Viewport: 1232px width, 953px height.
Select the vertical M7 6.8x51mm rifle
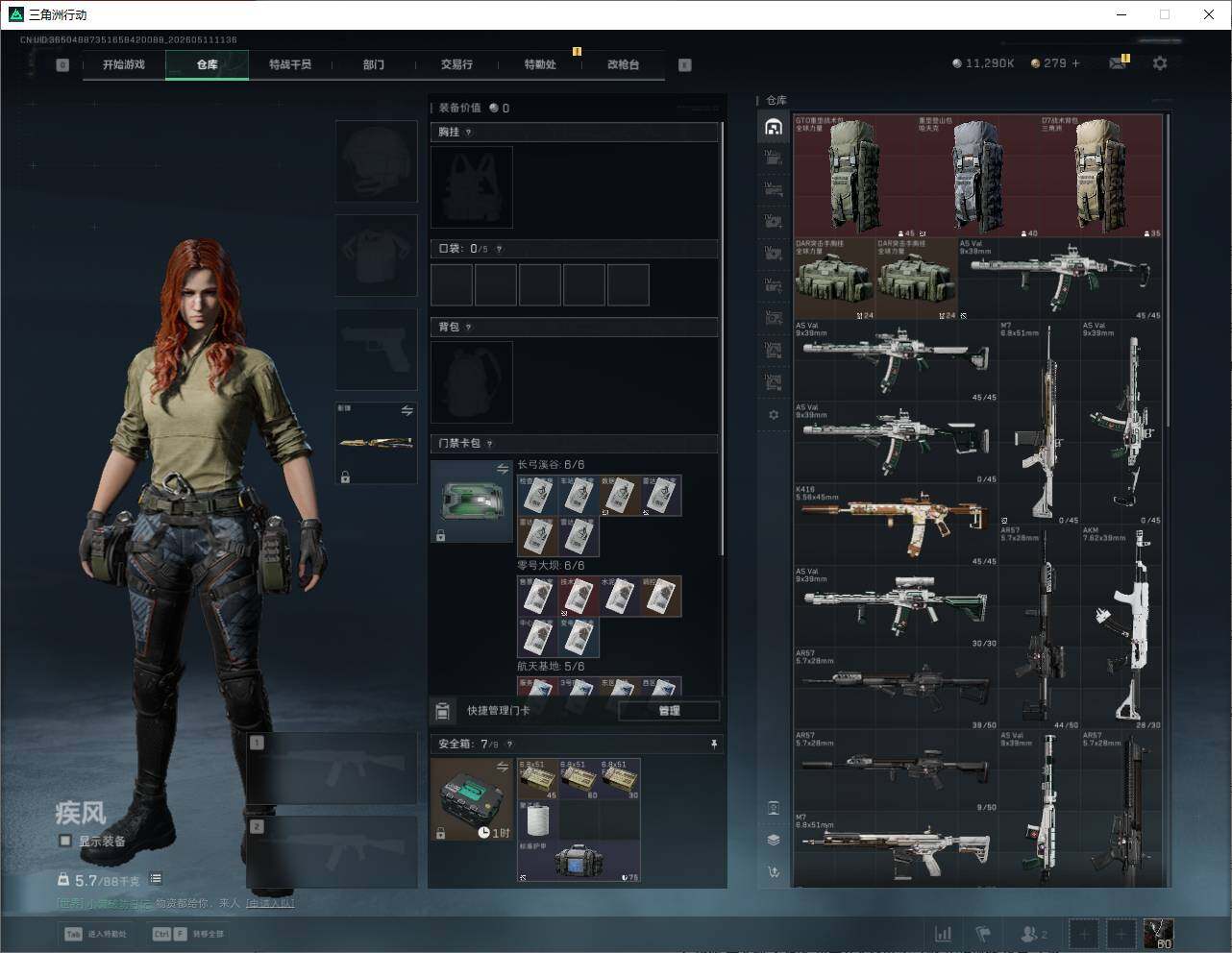[1040, 424]
